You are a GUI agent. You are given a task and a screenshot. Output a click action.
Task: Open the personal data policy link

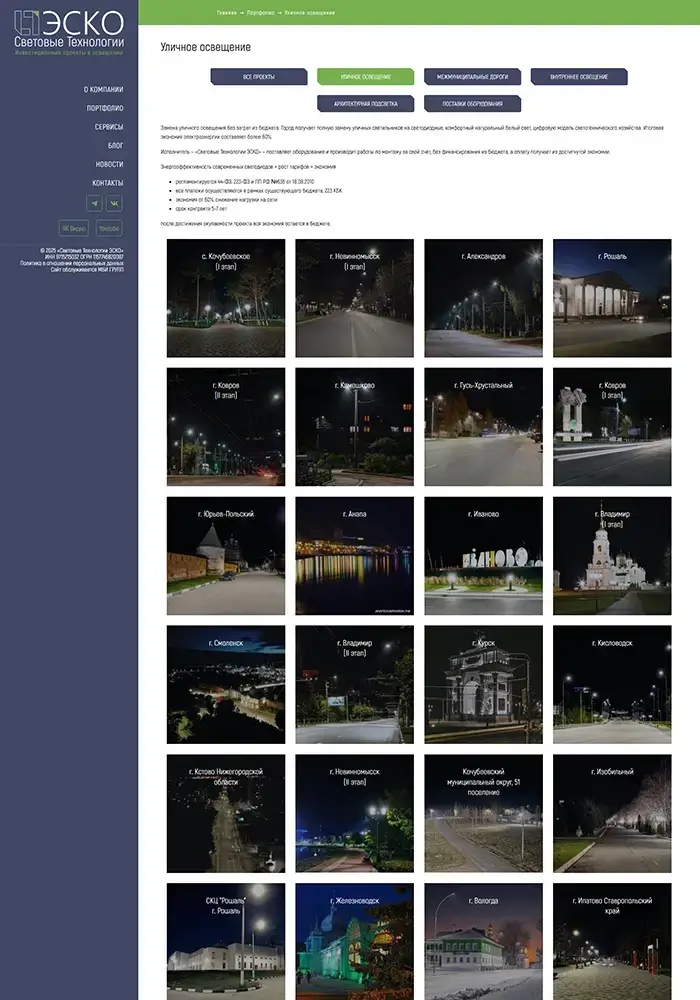pyautogui.click(x=71, y=263)
